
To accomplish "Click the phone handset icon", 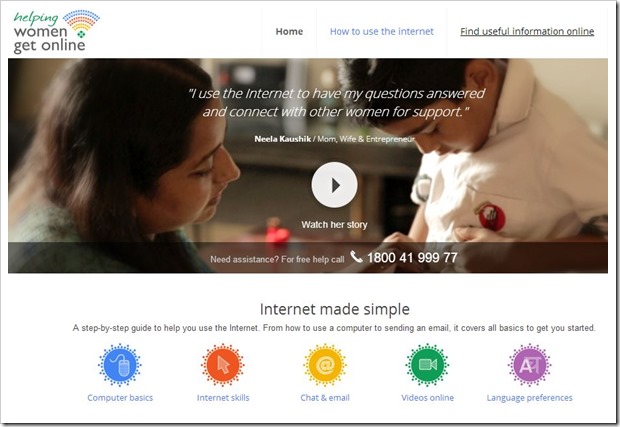I will pos(356,257).
